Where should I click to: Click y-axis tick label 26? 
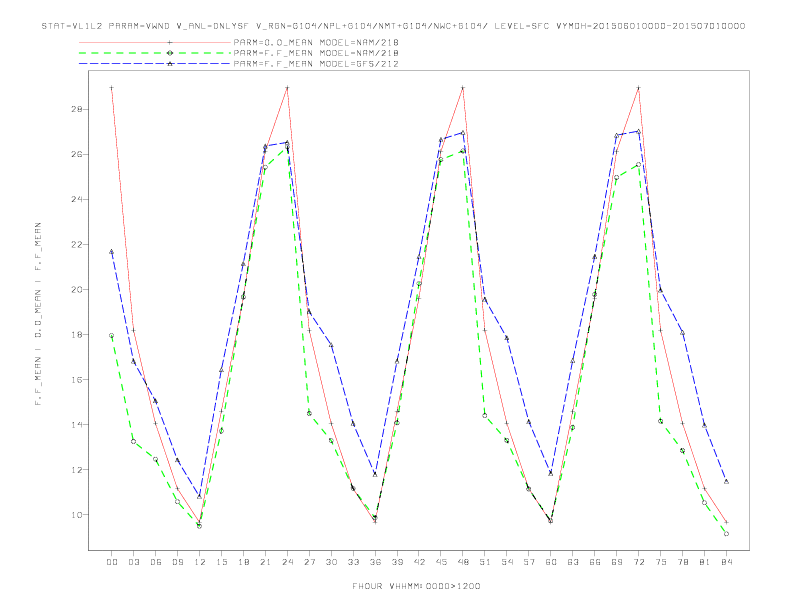[x=75, y=154]
